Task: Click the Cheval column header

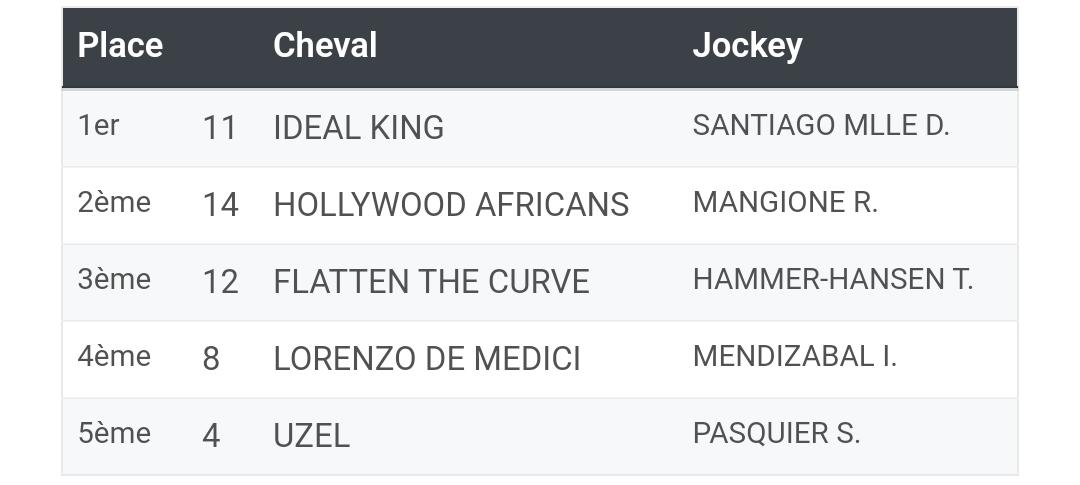Action: pyautogui.click(x=325, y=45)
